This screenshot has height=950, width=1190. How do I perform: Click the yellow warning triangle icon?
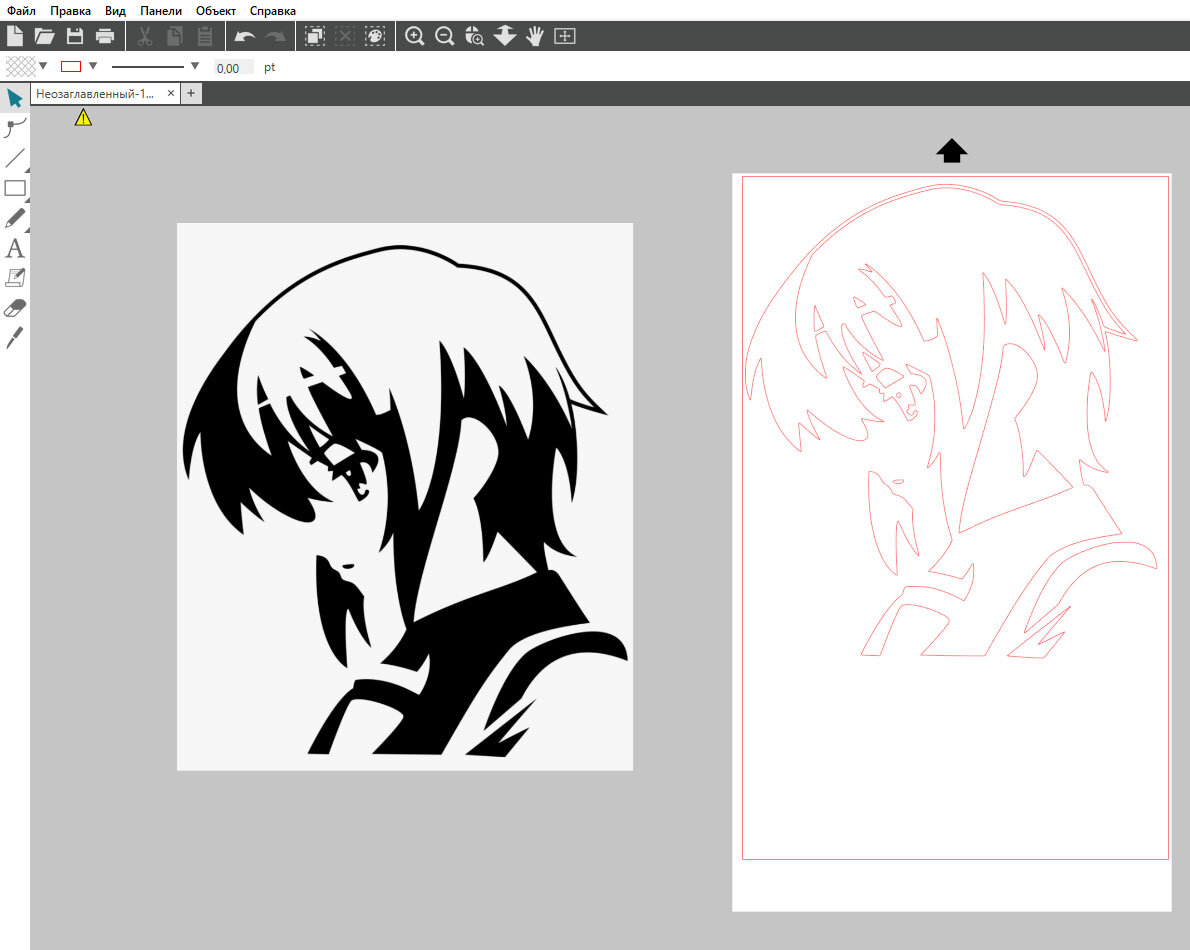tap(83, 118)
